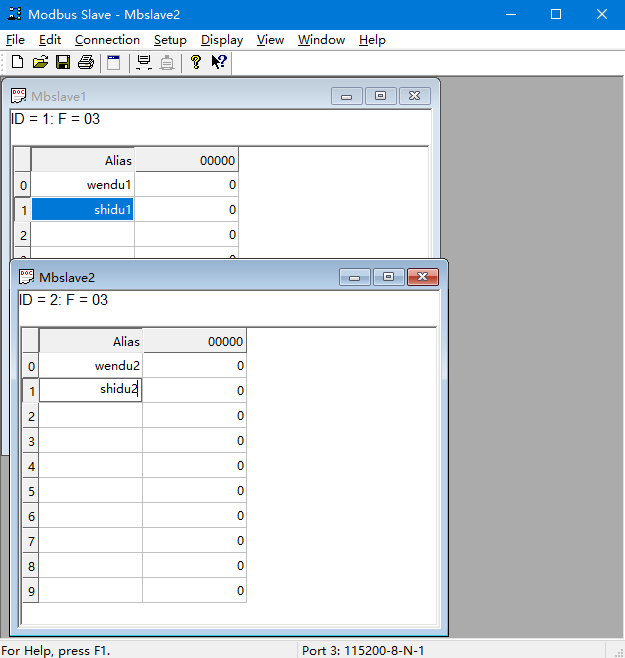Select the highlighted shidu1 cell in Mbslave1

(83, 209)
